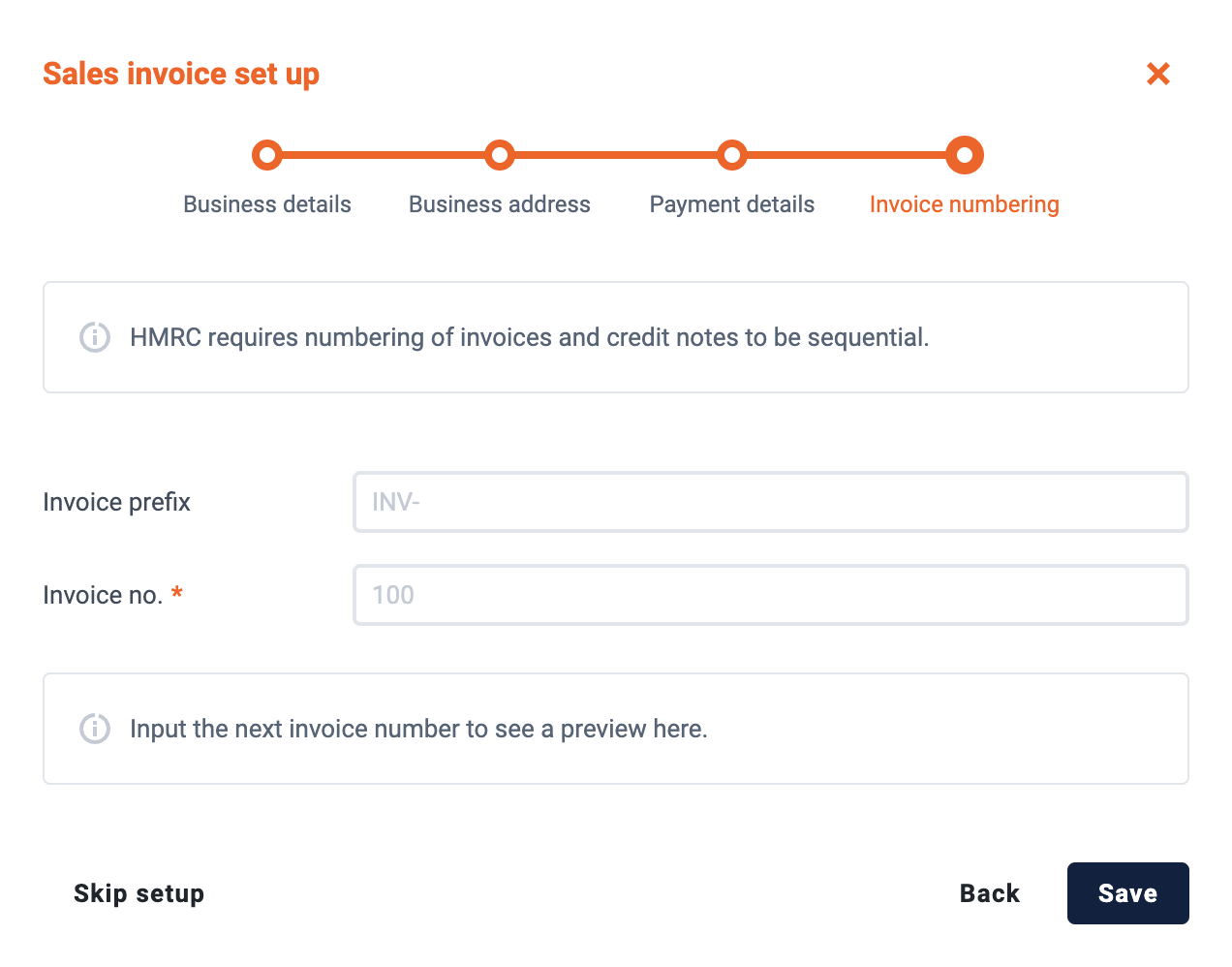Screen dimensions: 1232x967
Task: Click the invoice preview message box
Action: pyautogui.click(x=616, y=729)
